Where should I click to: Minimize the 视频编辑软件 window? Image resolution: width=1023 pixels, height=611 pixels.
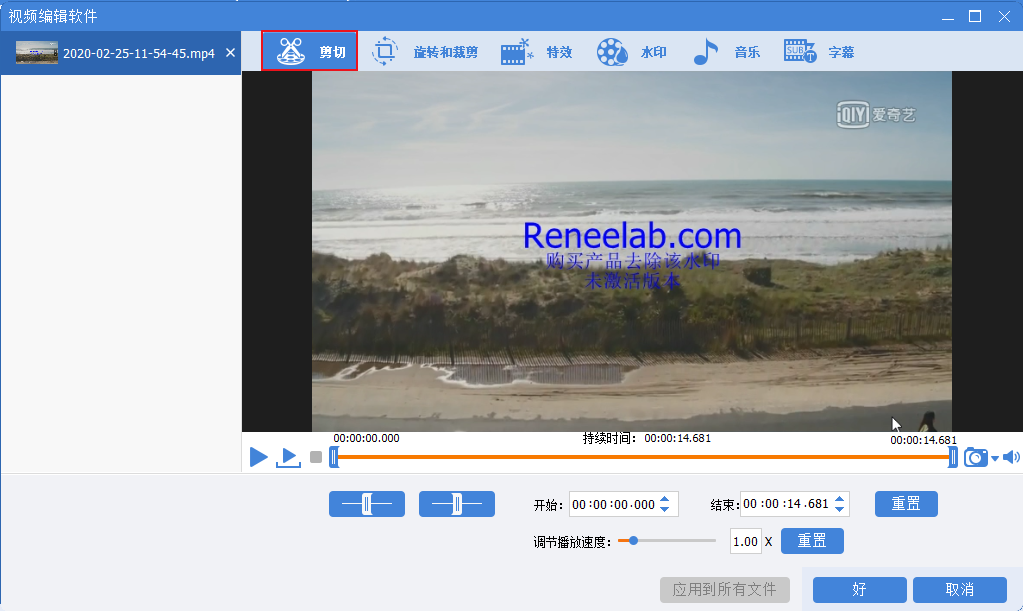click(x=948, y=17)
